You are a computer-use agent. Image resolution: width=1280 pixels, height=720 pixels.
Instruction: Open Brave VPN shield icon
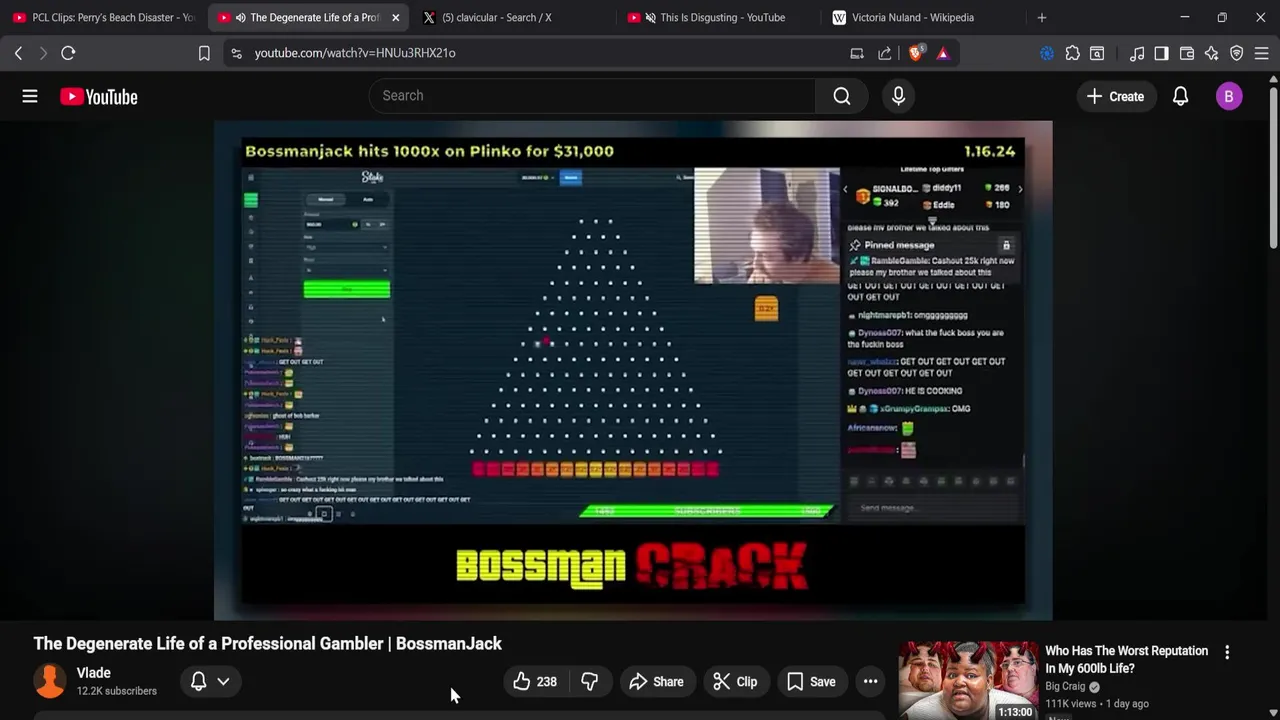click(x=1237, y=53)
